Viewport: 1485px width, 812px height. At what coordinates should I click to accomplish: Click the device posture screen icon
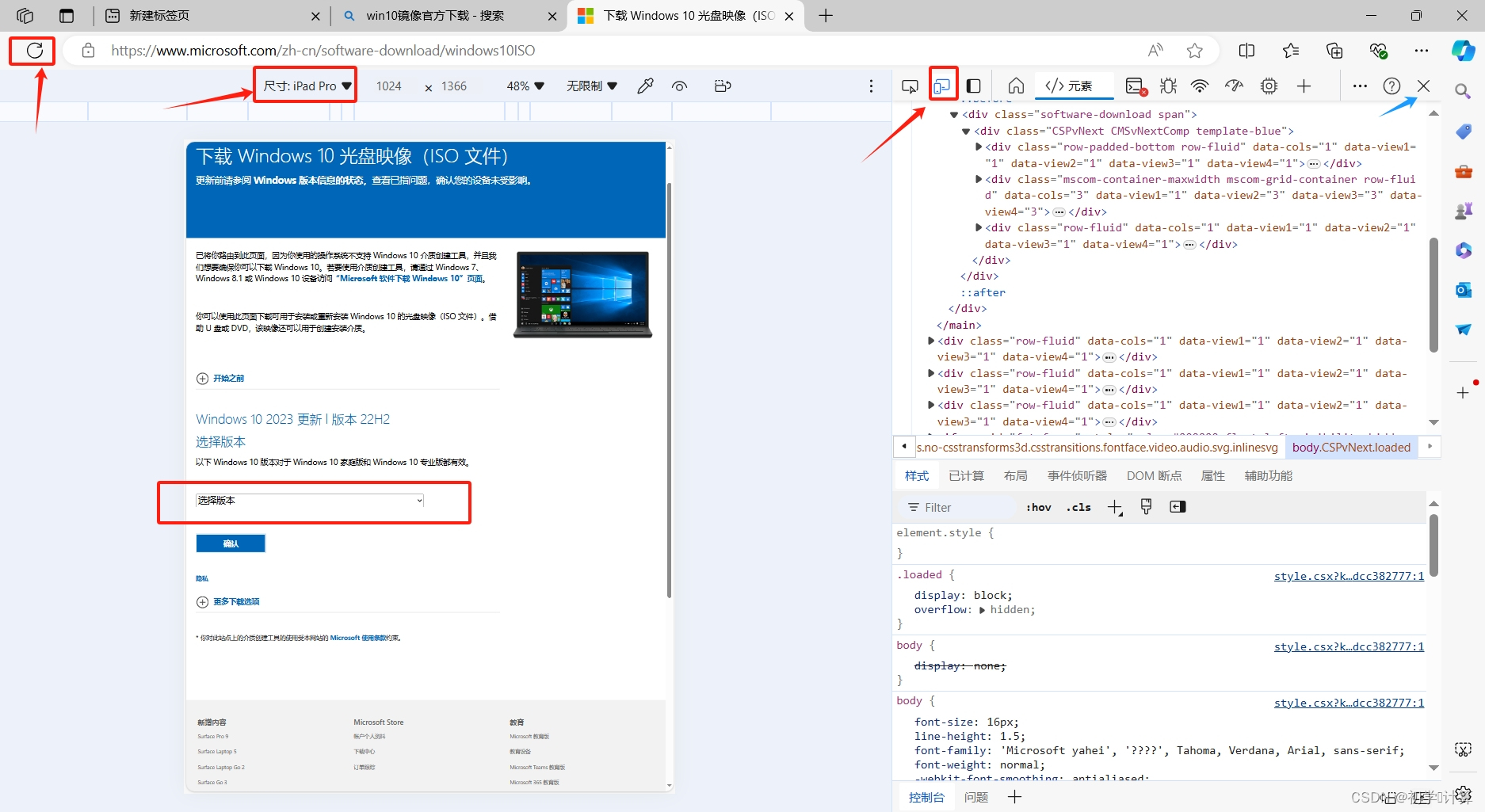click(x=723, y=86)
